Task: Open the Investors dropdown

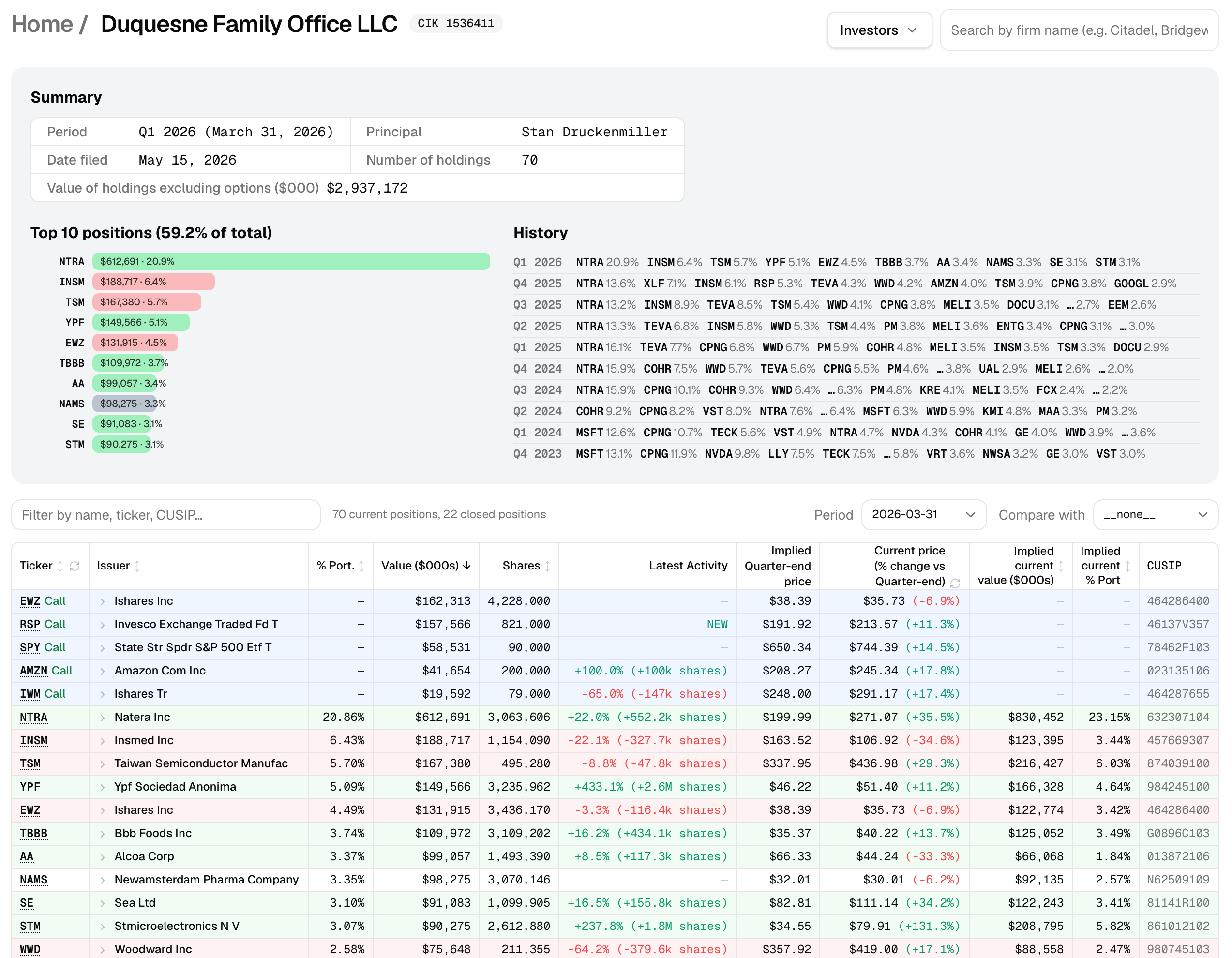Action: pyautogui.click(x=879, y=30)
